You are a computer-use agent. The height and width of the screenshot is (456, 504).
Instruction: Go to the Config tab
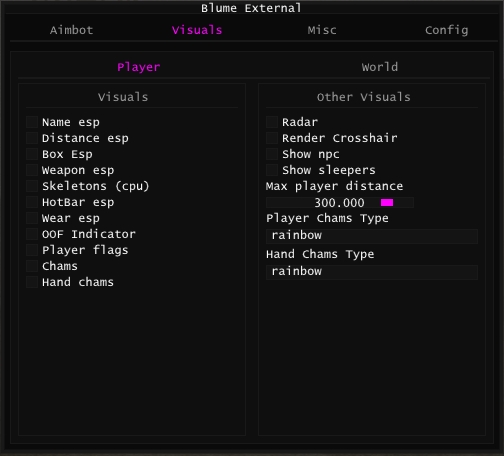tap(447, 30)
